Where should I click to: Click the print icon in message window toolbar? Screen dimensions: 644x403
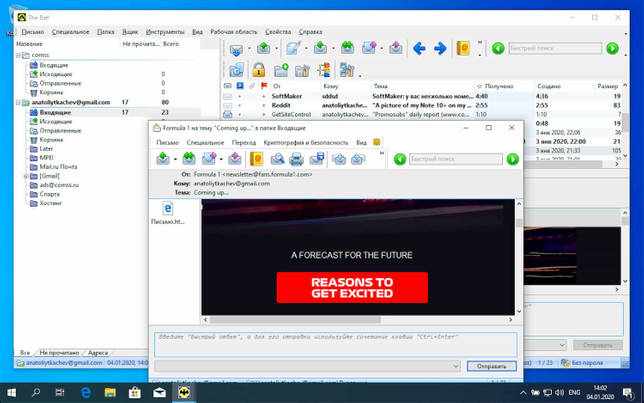coord(296,159)
